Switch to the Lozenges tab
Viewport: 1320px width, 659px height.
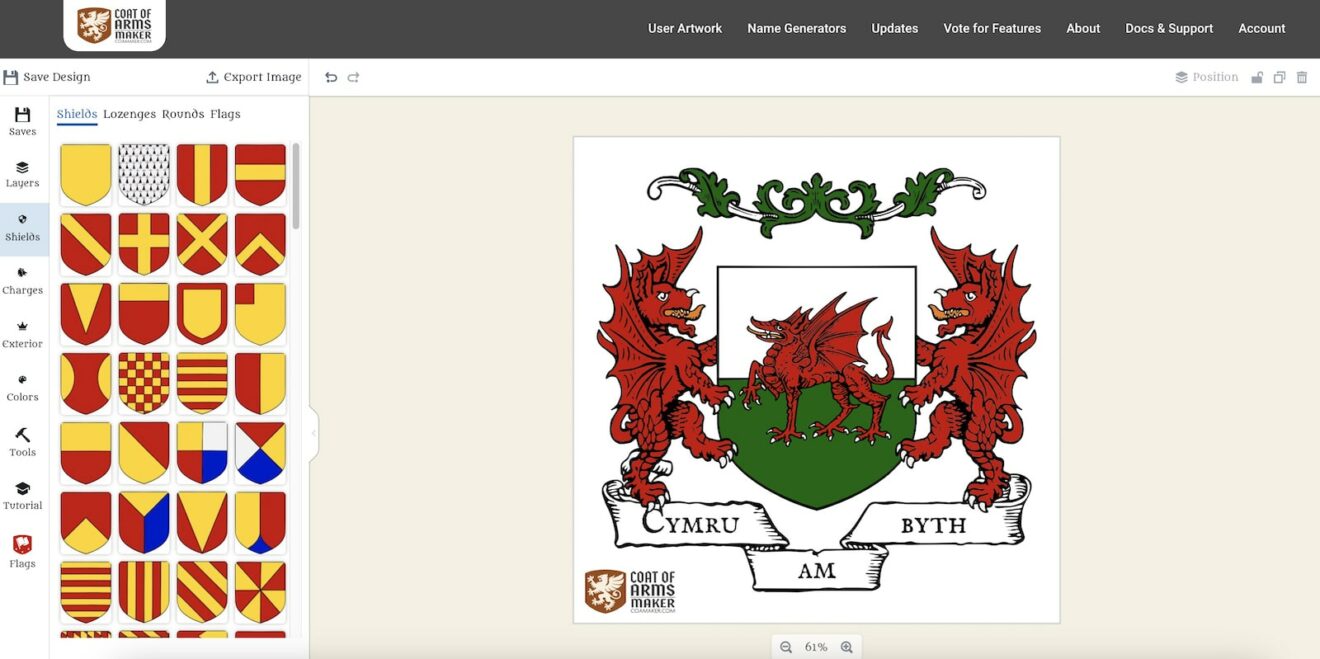click(x=130, y=113)
